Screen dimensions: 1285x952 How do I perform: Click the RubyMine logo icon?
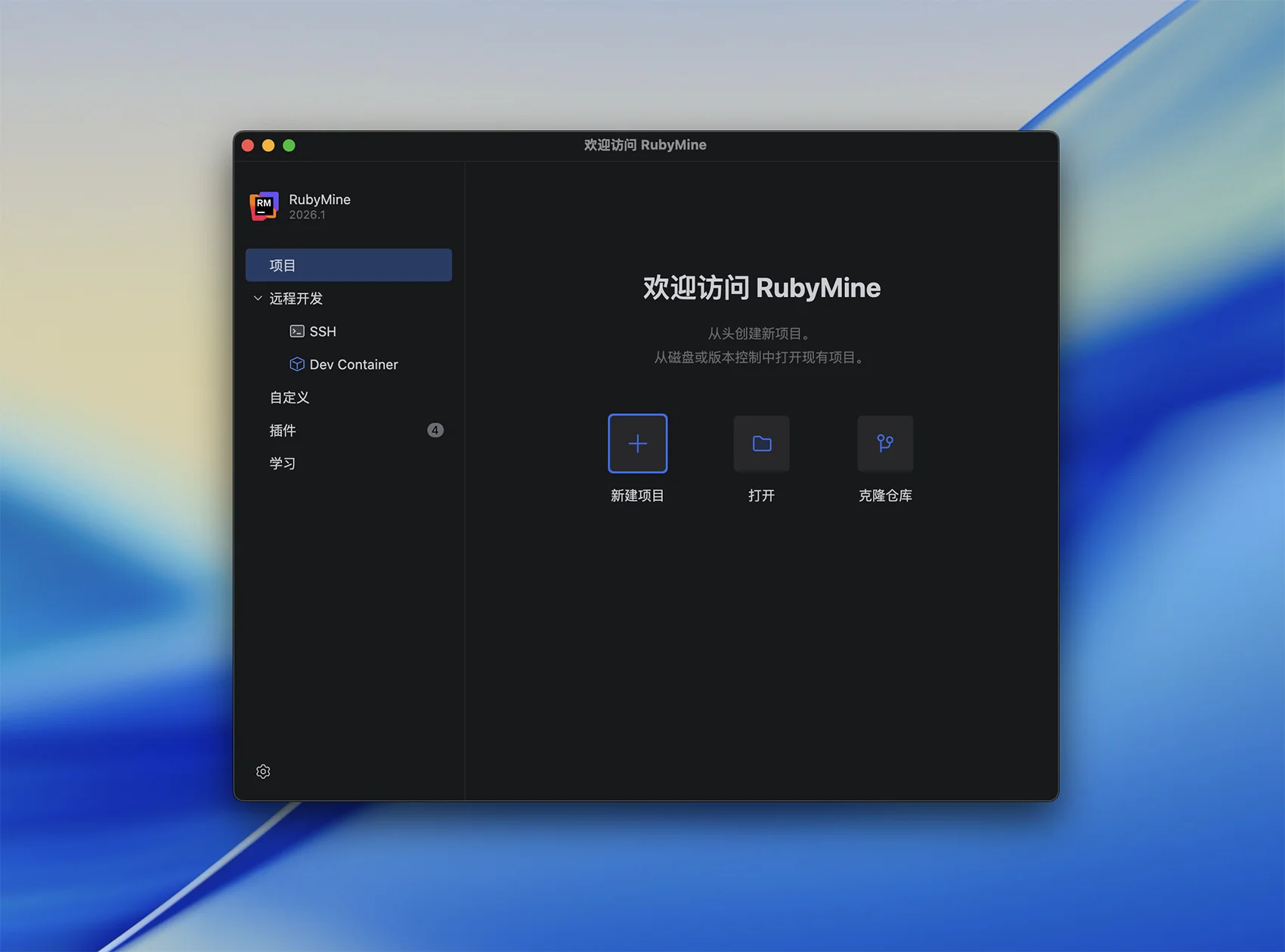pyautogui.click(x=264, y=206)
